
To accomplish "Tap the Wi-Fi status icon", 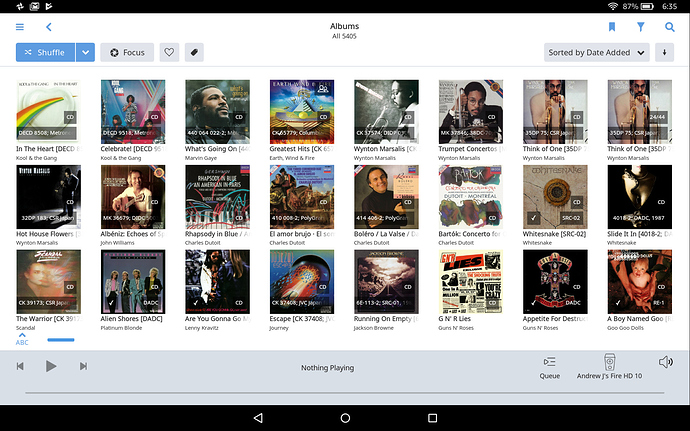I will coord(613,6).
